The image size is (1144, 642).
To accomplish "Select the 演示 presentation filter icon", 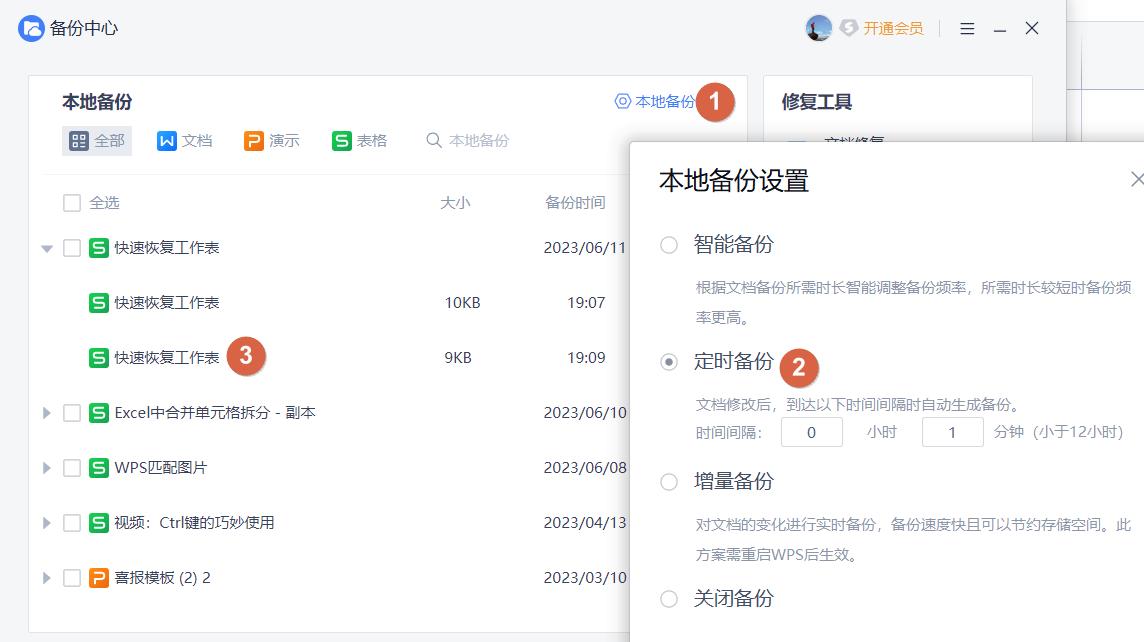I will 252,141.
